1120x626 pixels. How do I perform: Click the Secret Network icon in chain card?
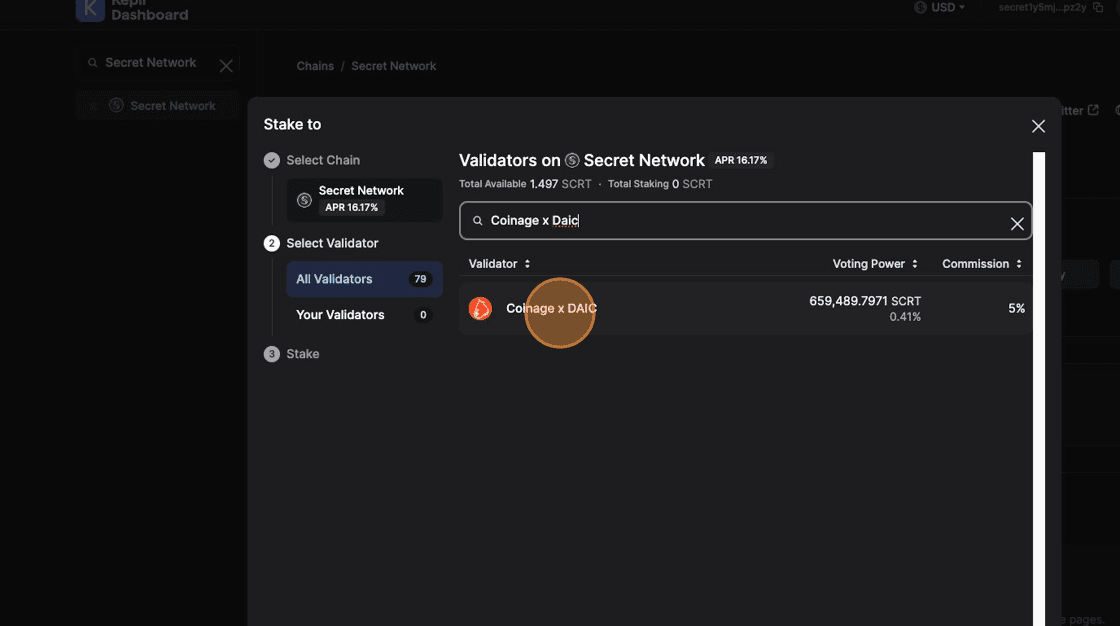pos(304,200)
